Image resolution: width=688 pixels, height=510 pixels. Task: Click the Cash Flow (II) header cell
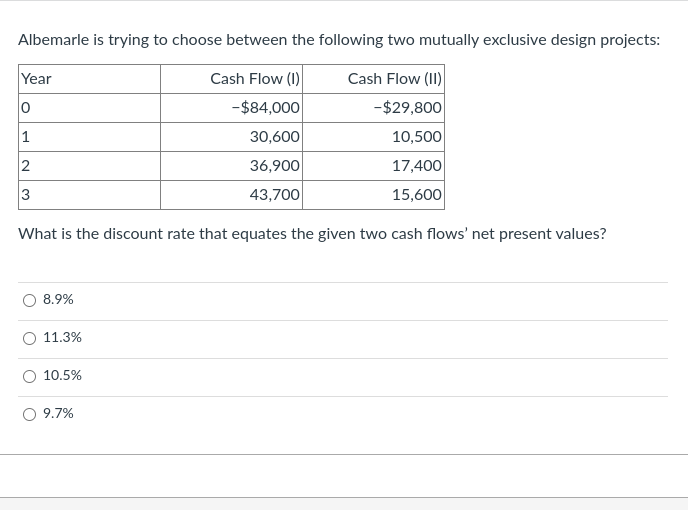coord(373,79)
